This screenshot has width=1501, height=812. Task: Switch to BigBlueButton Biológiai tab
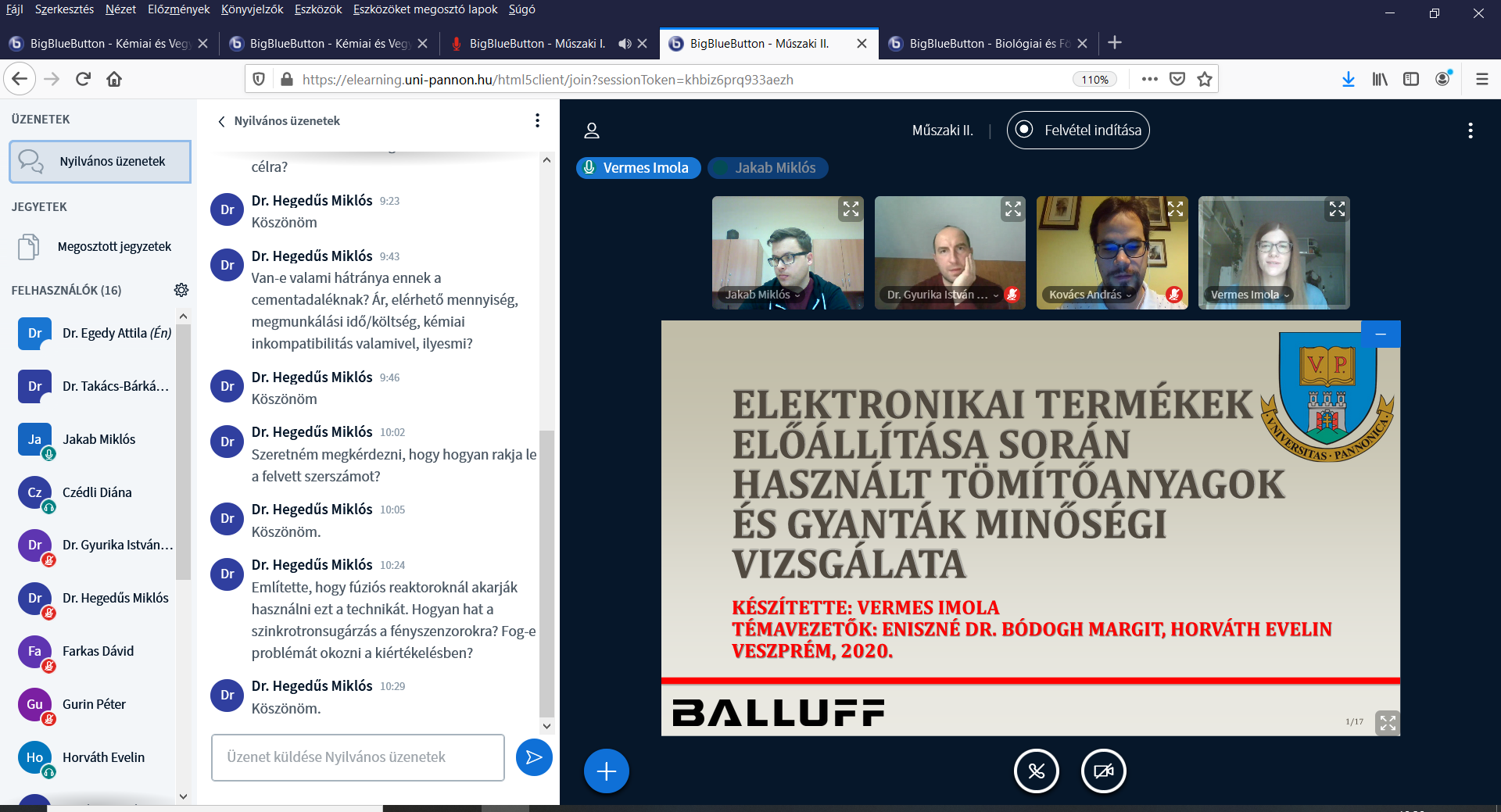987,44
